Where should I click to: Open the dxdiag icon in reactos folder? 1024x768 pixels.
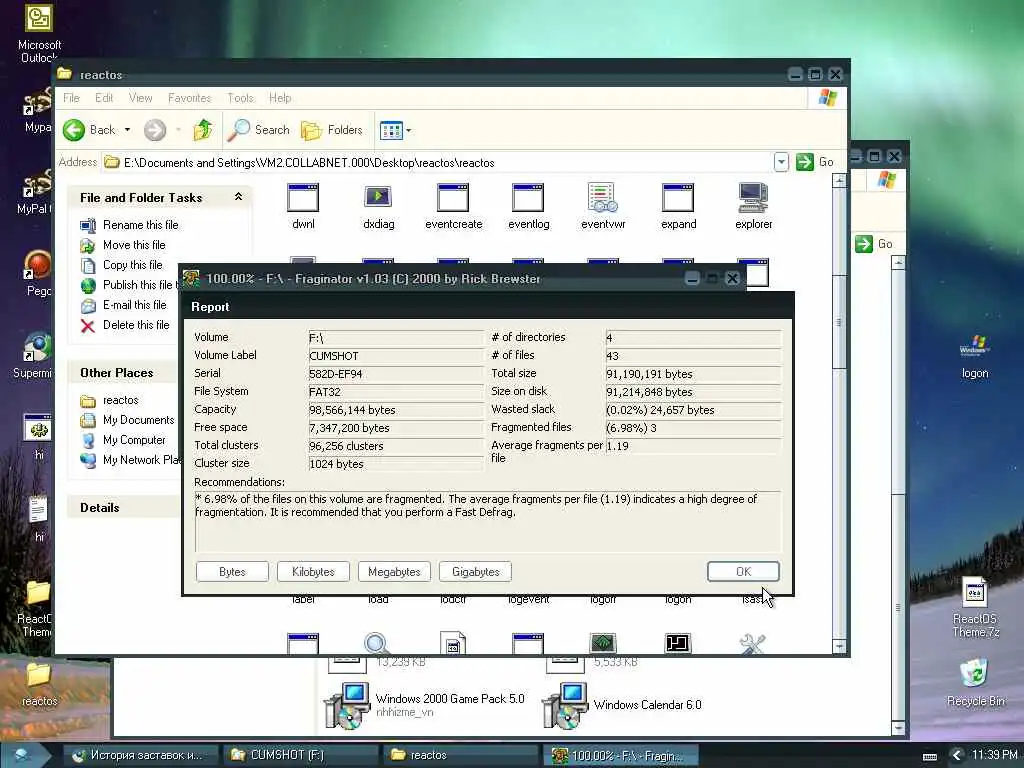(x=378, y=198)
